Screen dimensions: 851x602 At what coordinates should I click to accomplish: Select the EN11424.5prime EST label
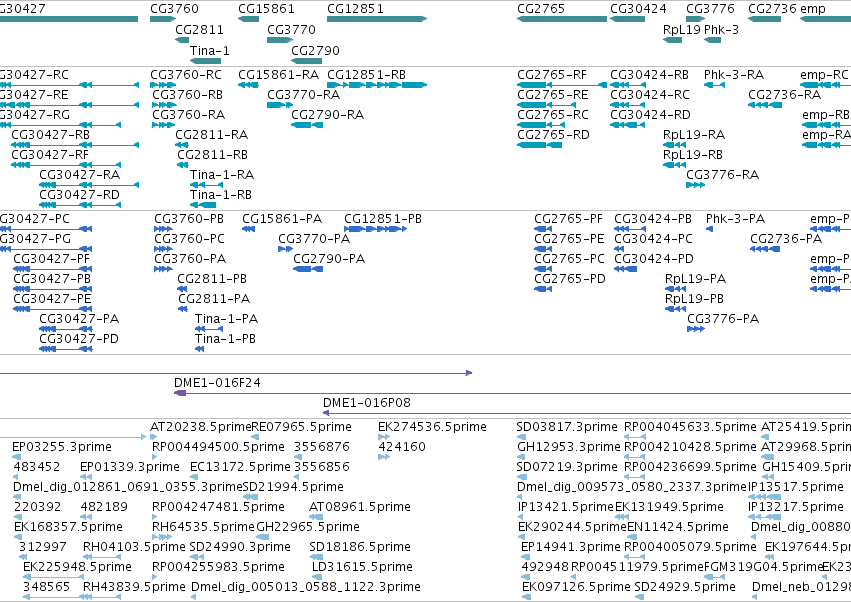point(678,528)
